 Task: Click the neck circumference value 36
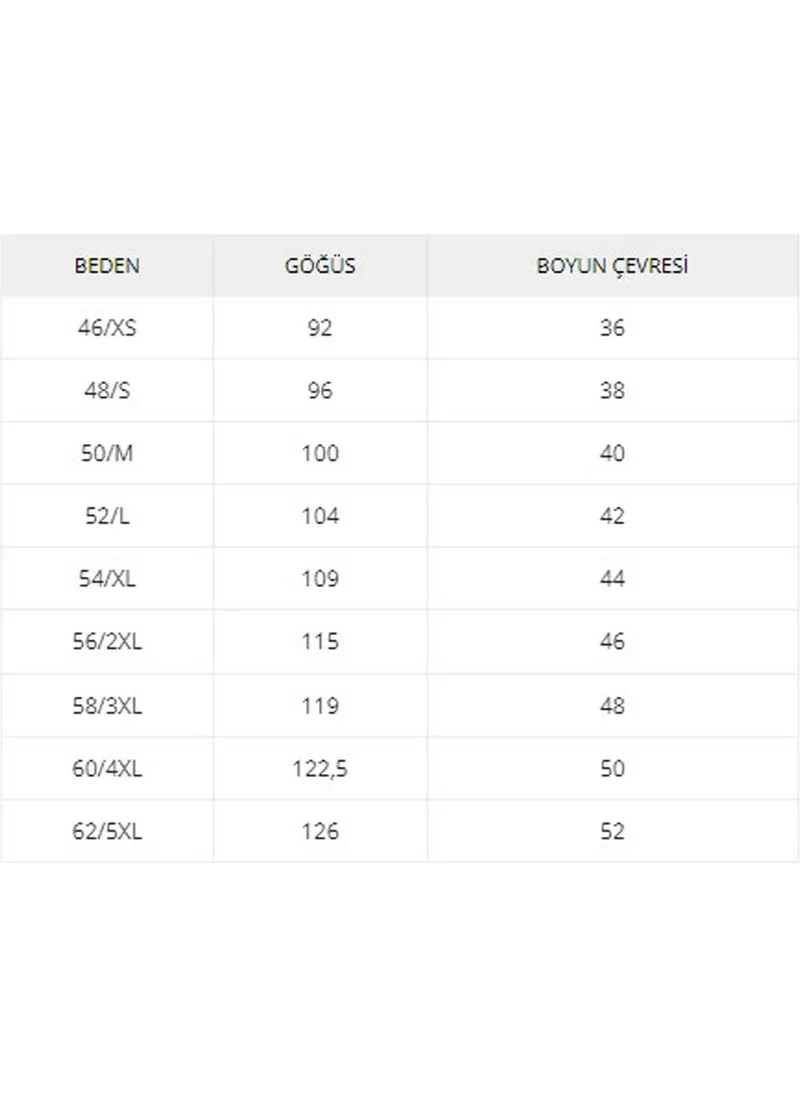click(x=613, y=328)
